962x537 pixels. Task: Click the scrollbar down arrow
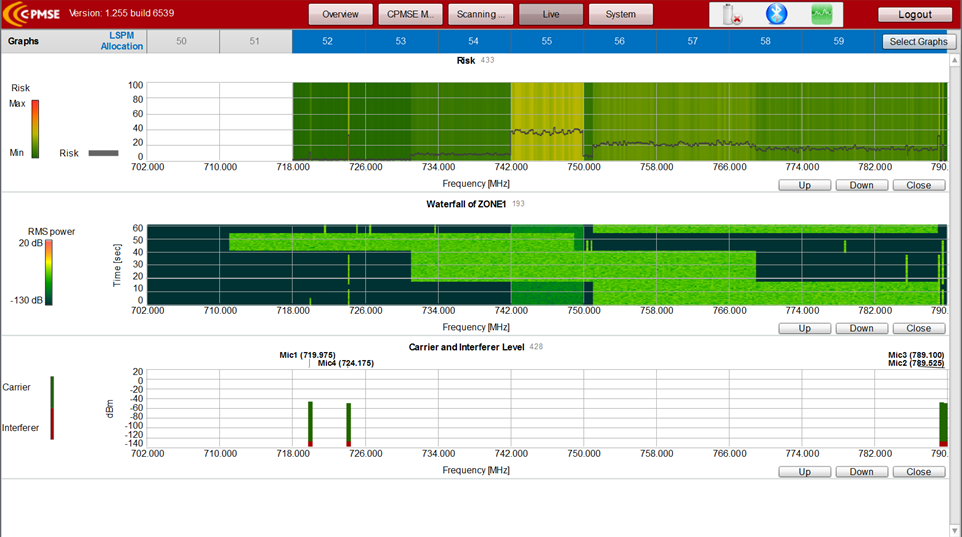(955, 531)
